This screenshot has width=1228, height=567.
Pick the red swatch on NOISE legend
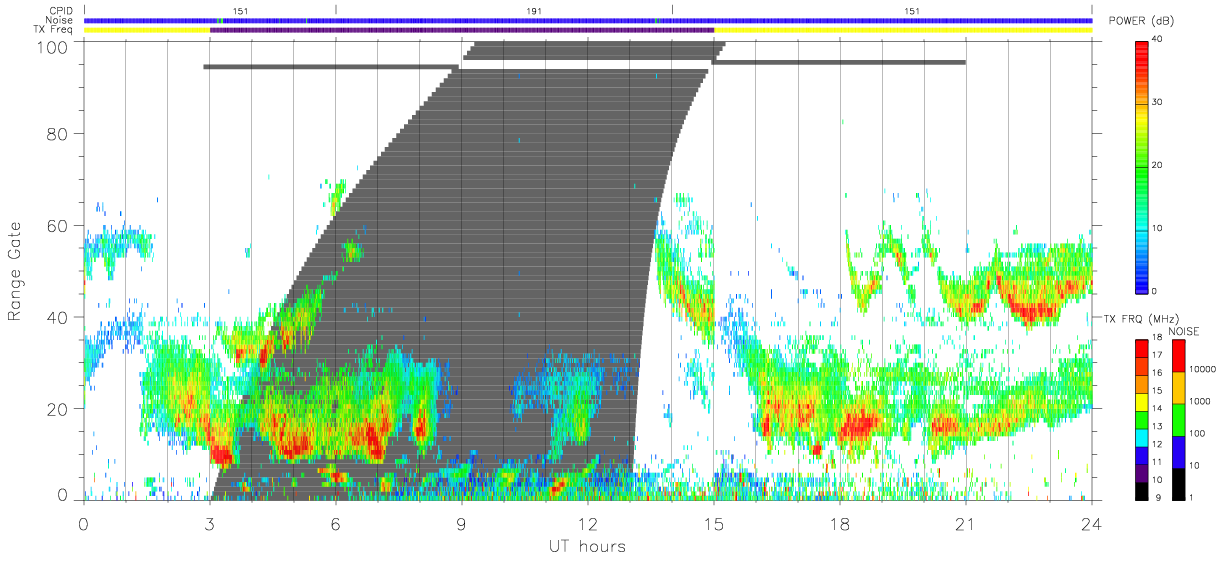(x=1179, y=356)
